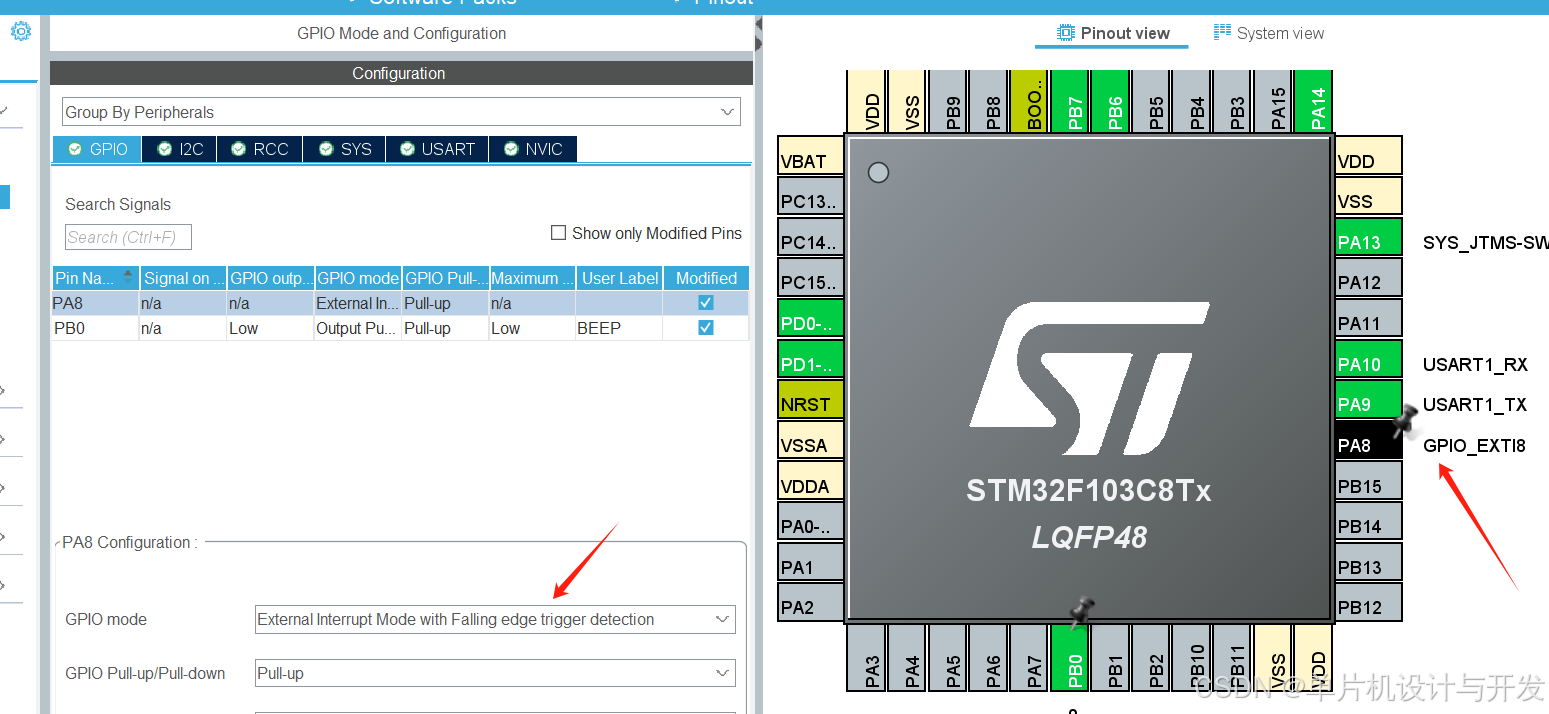Open the settings gear icon at top left
Image resolution: width=1549 pixels, height=714 pixels.
coord(20,32)
